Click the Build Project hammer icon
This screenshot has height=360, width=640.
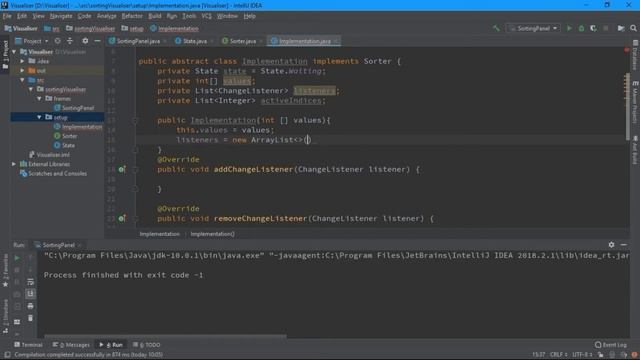click(496, 28)
